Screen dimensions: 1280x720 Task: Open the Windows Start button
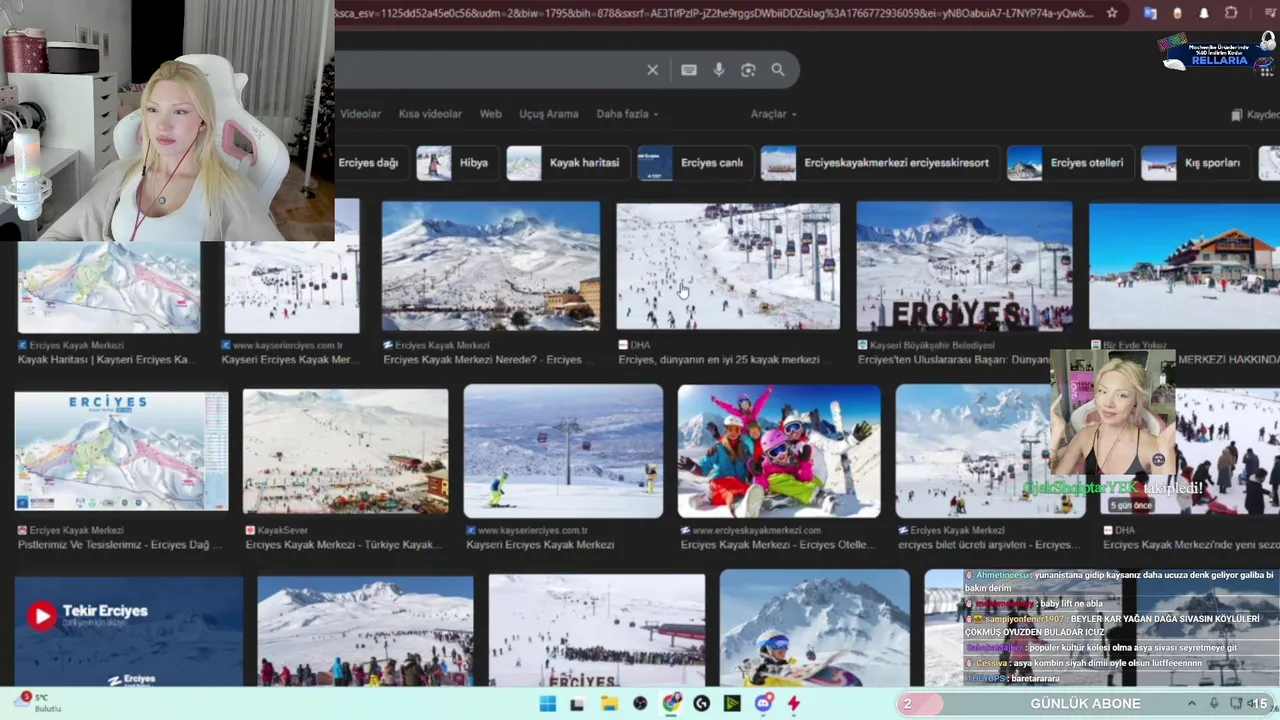click(x=548, y=704)
